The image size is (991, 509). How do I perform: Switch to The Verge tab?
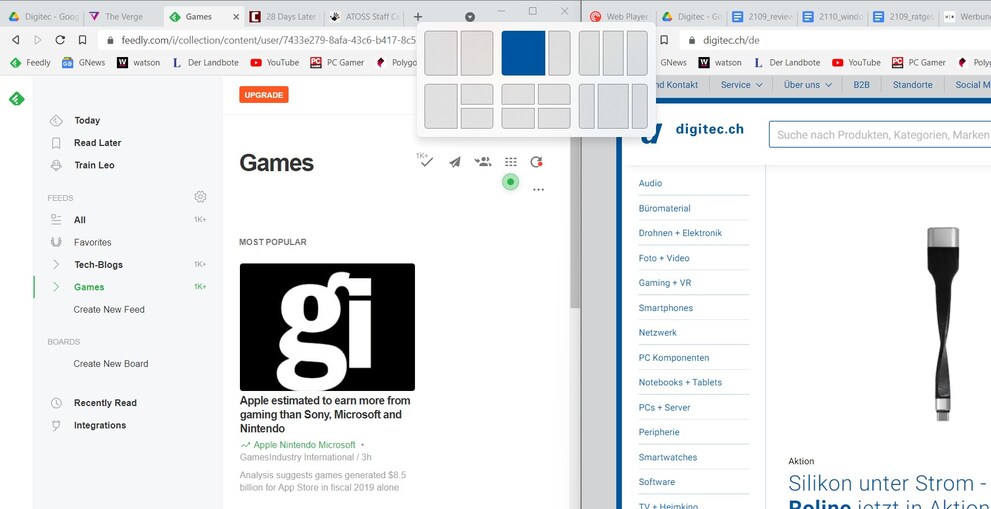123,17
